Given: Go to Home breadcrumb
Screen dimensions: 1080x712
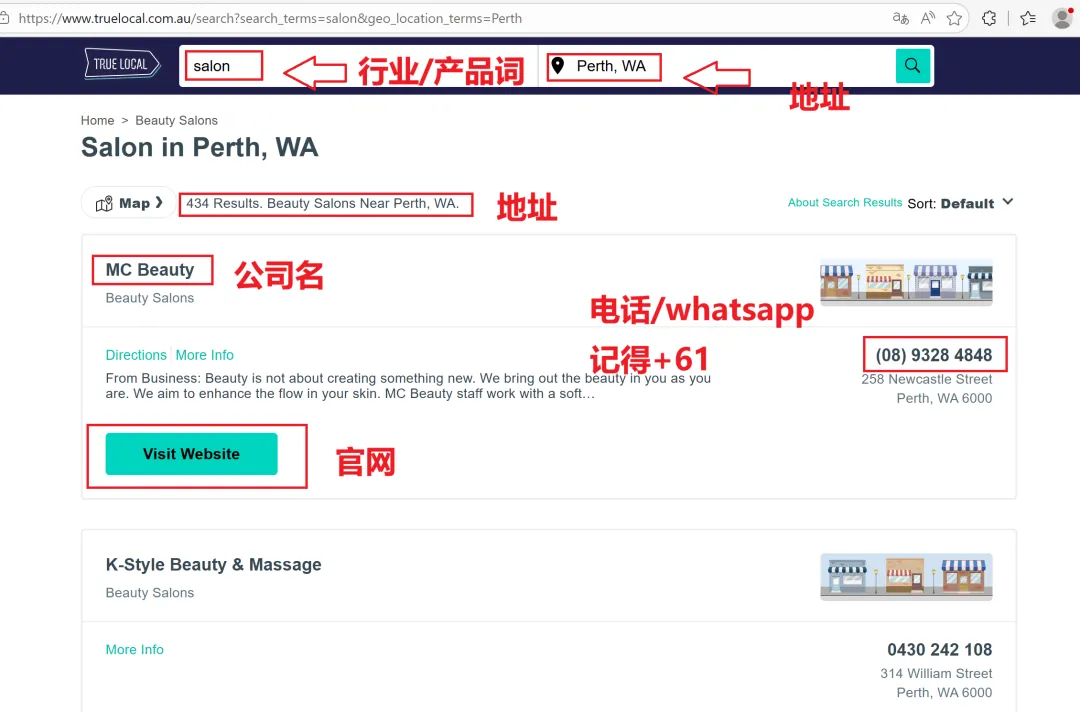Looking at the screenshot, I should click(x=97, y=121).
